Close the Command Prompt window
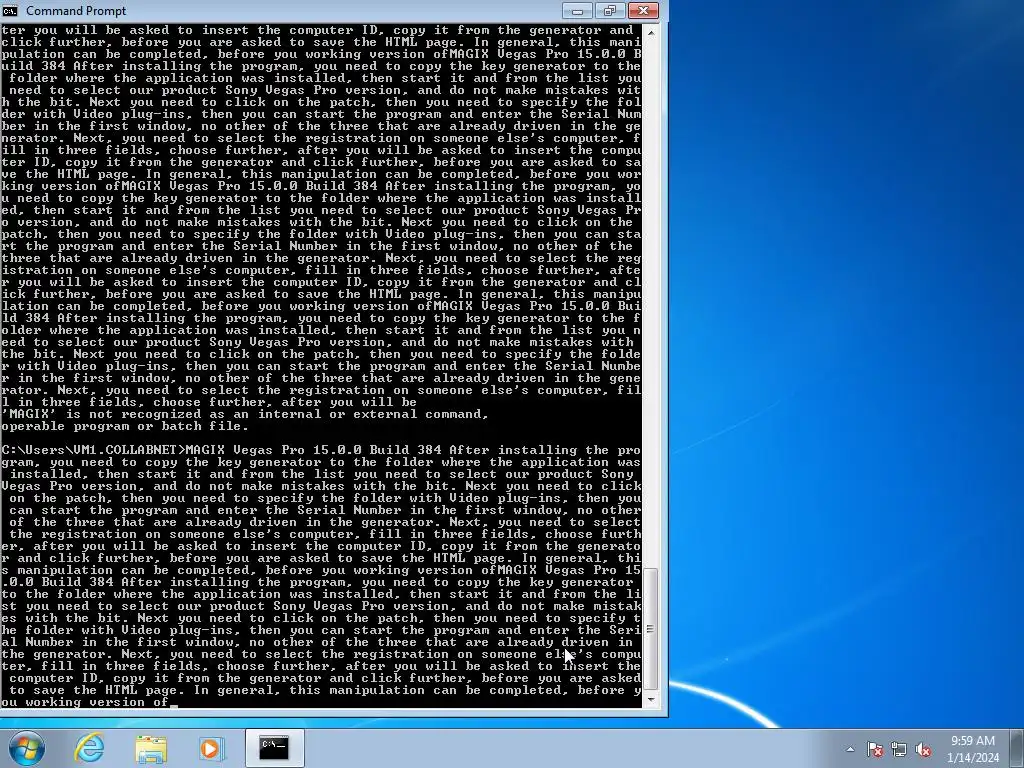The image size is (1024, 768). coord(643,10)
